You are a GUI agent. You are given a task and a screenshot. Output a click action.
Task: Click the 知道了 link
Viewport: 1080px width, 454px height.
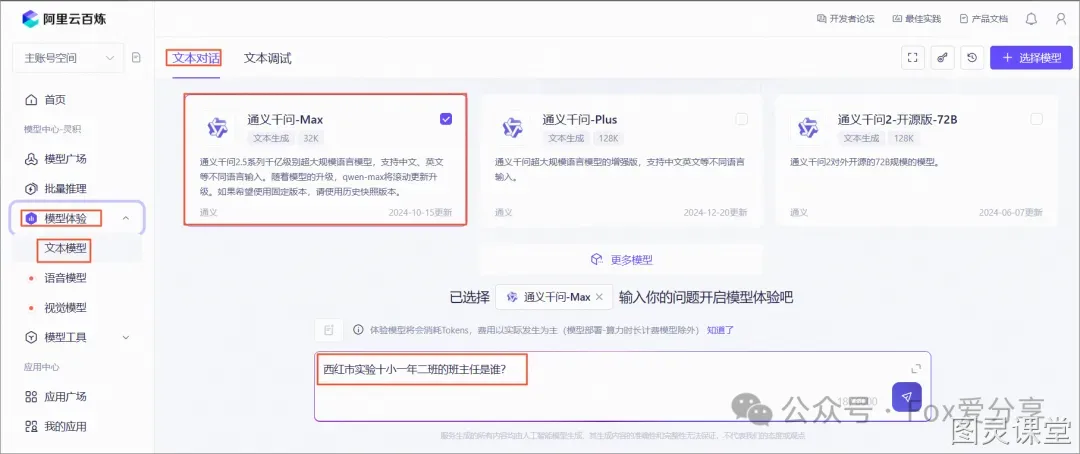pyautogui.click(x=720, y=330)
